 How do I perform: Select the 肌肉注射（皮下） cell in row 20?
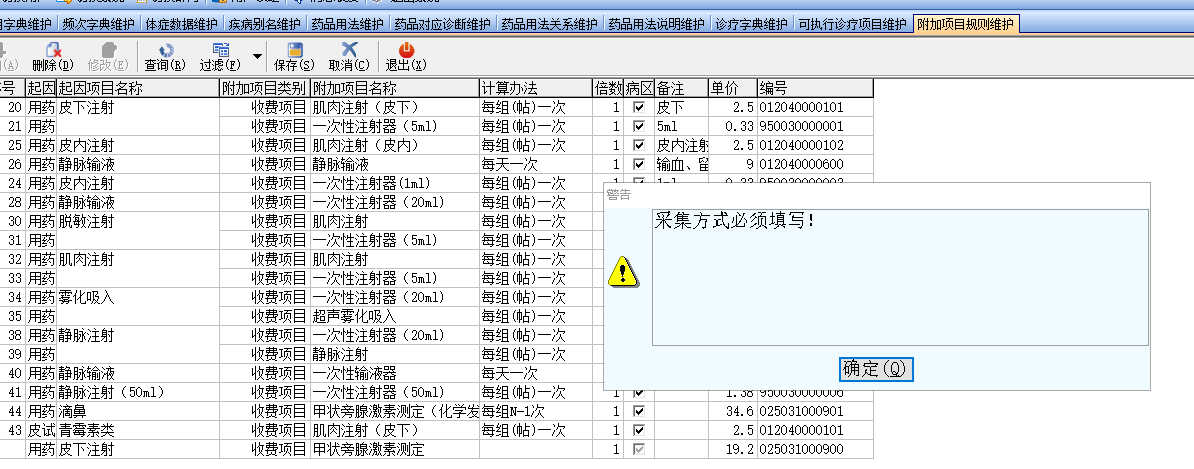[394, 107]
